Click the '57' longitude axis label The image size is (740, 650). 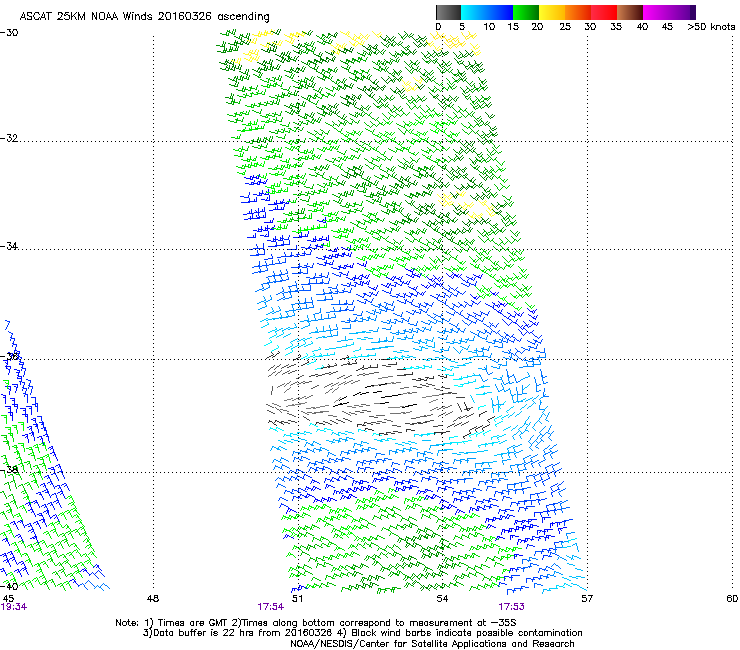point(587,599)
